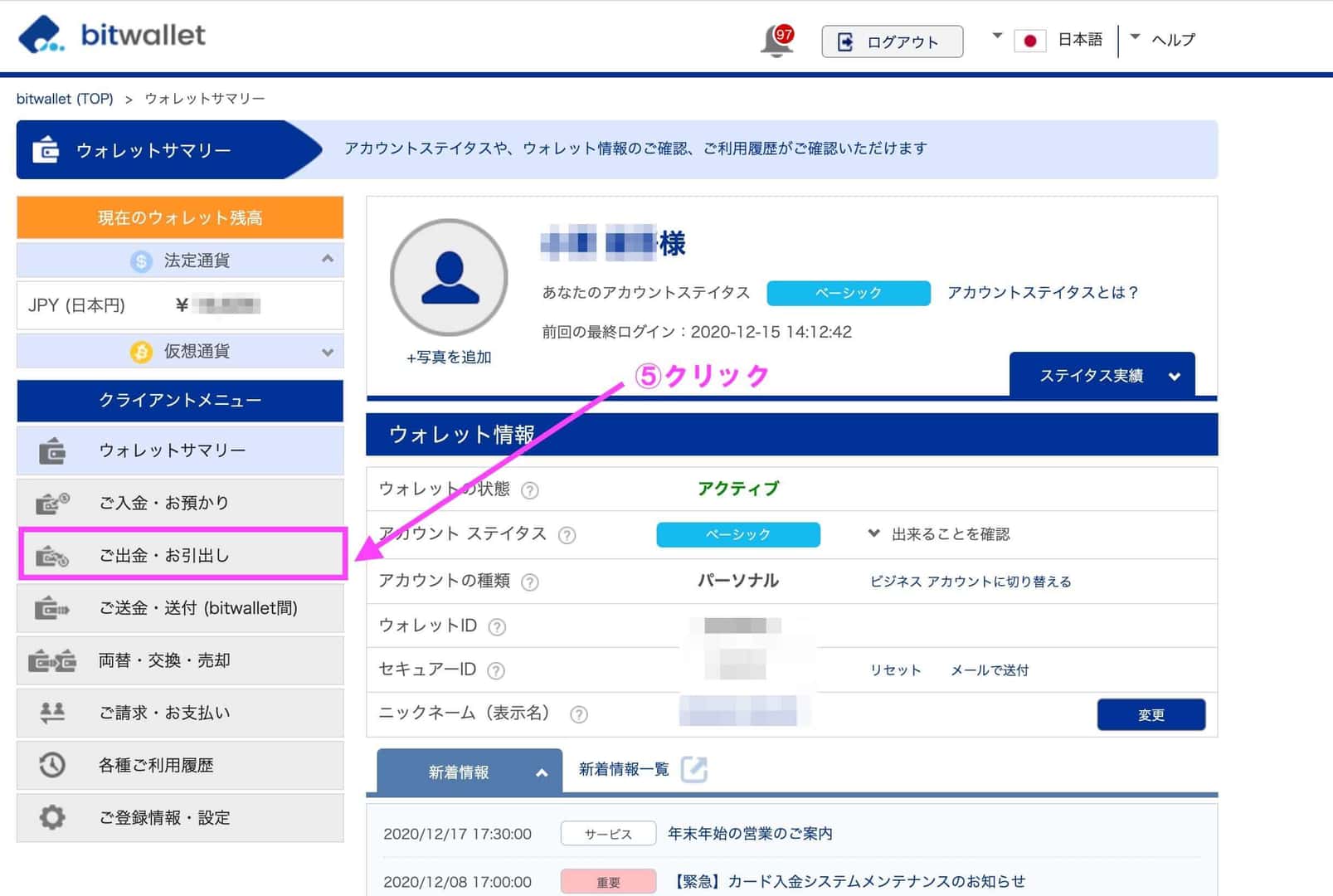Viewport: 1333px width, 896px height.
Task: Click the サービス tag
Action: [608, 834]
